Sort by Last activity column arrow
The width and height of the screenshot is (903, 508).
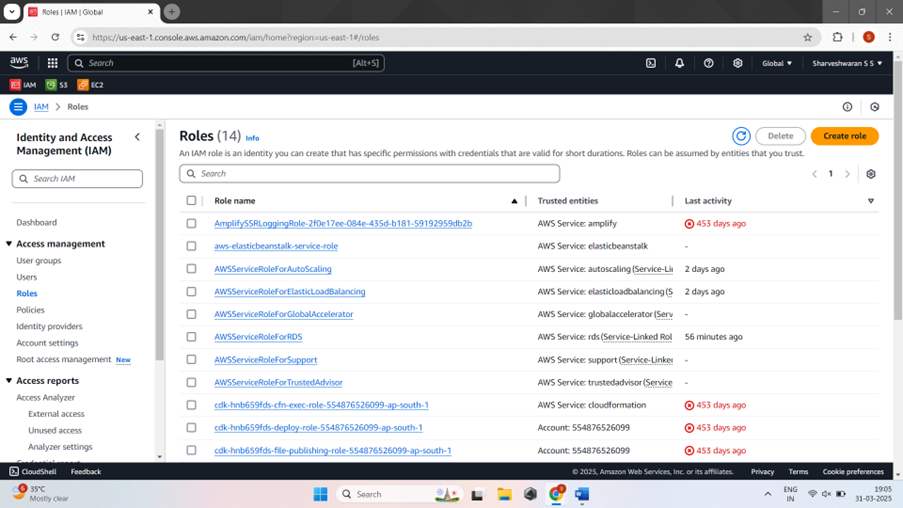tap(871, 201)
